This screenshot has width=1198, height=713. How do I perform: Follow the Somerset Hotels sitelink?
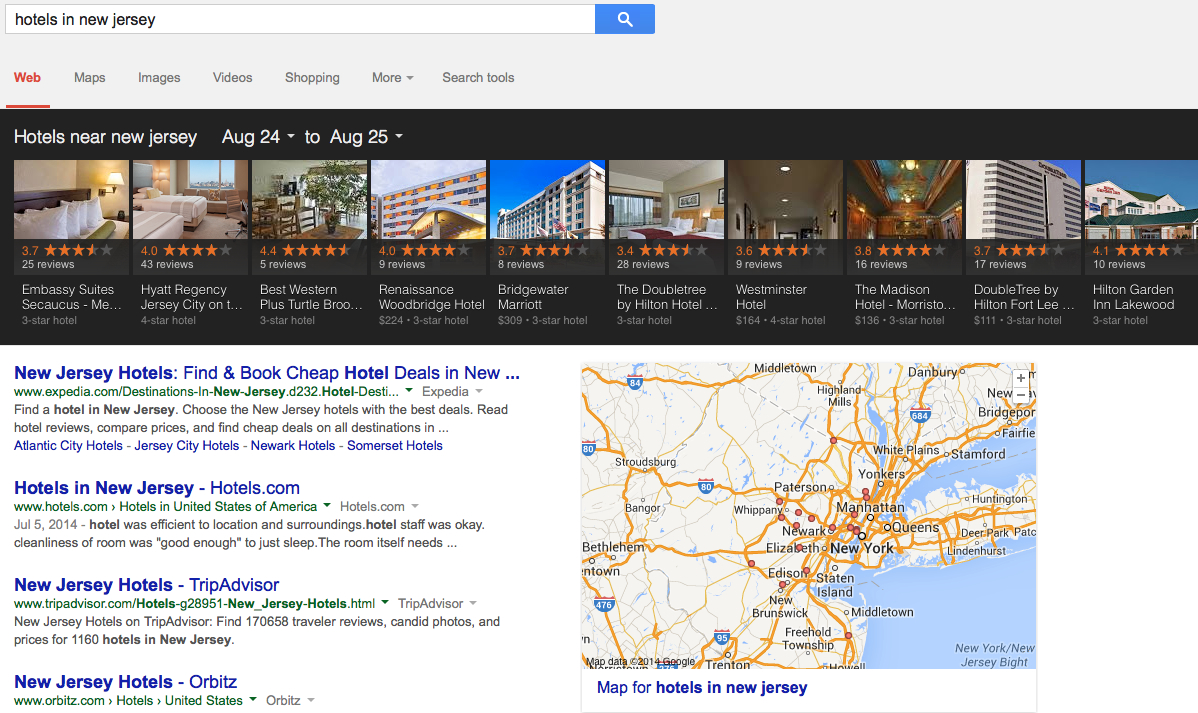point(395,446)
